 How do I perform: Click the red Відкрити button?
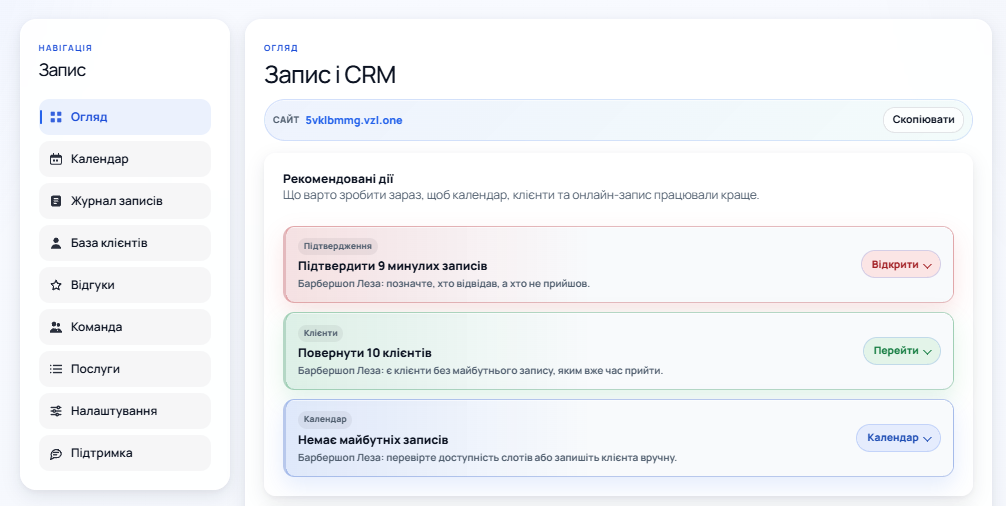(x=901, y=264)
